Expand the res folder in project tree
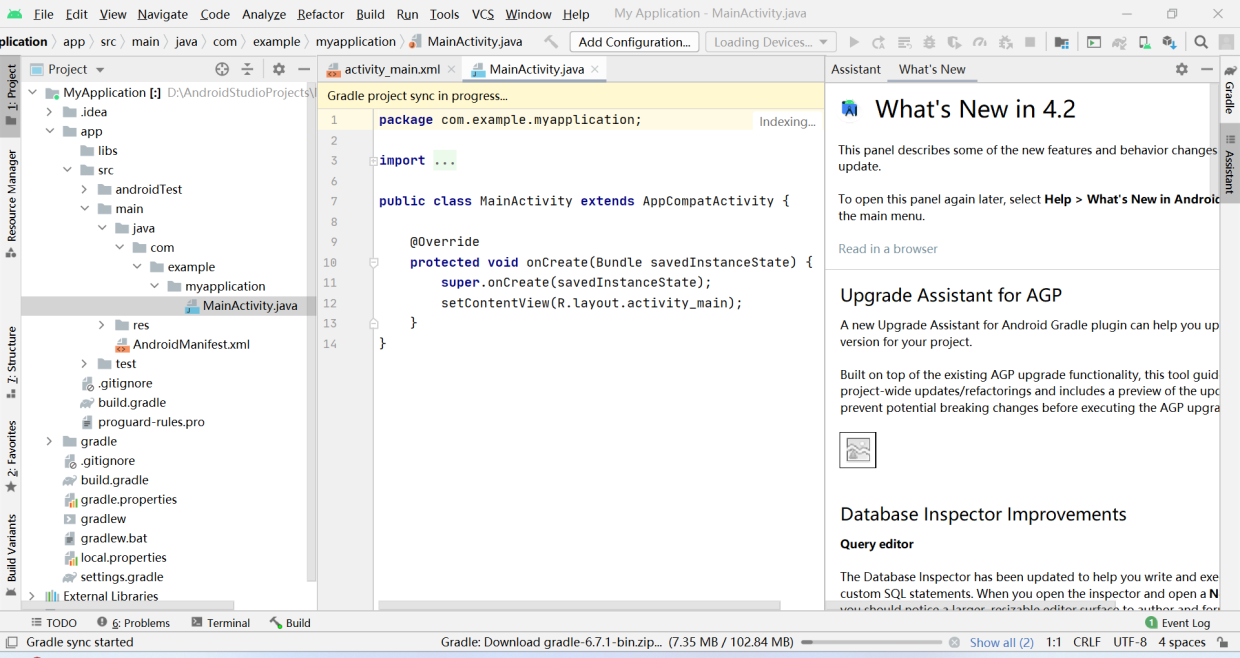Viewport: 1240px width, 658px height. coord(102,325)
